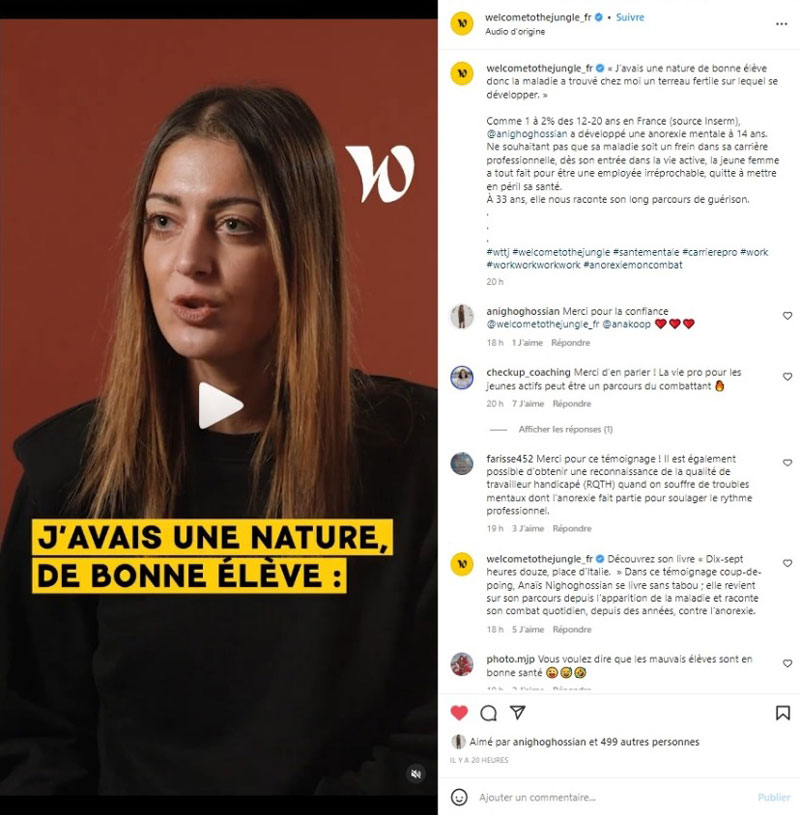
Task: Open @anighoghossian mention in caption
Action: 527,134
